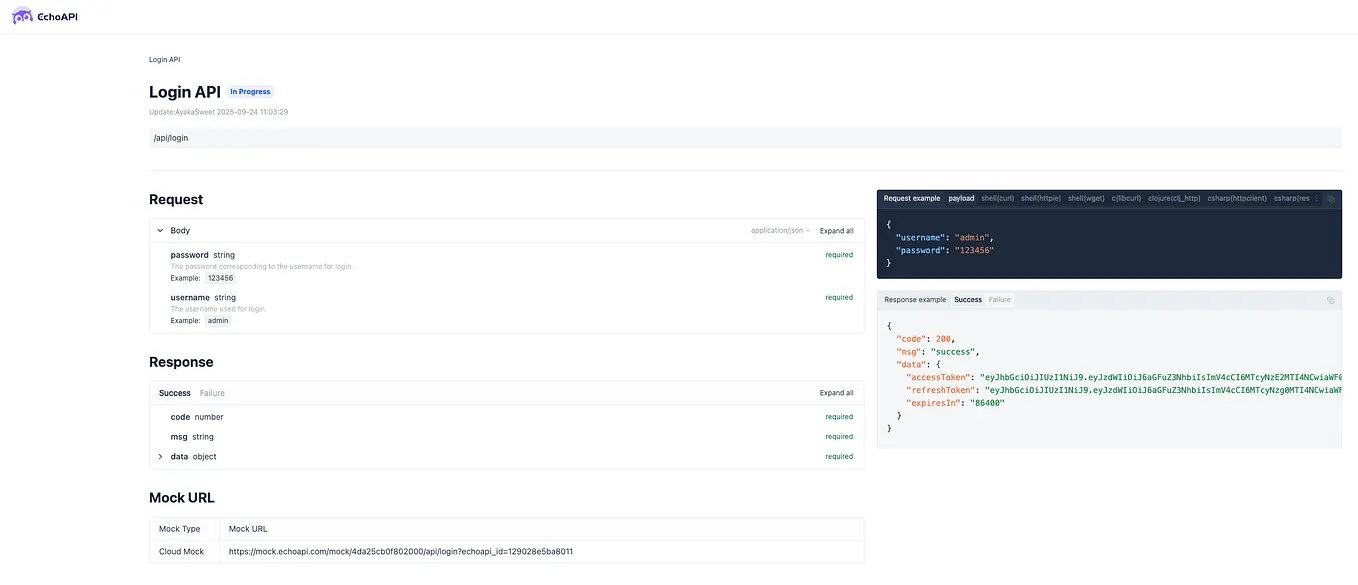Switch to the payload tab

(x=961, y=198)
